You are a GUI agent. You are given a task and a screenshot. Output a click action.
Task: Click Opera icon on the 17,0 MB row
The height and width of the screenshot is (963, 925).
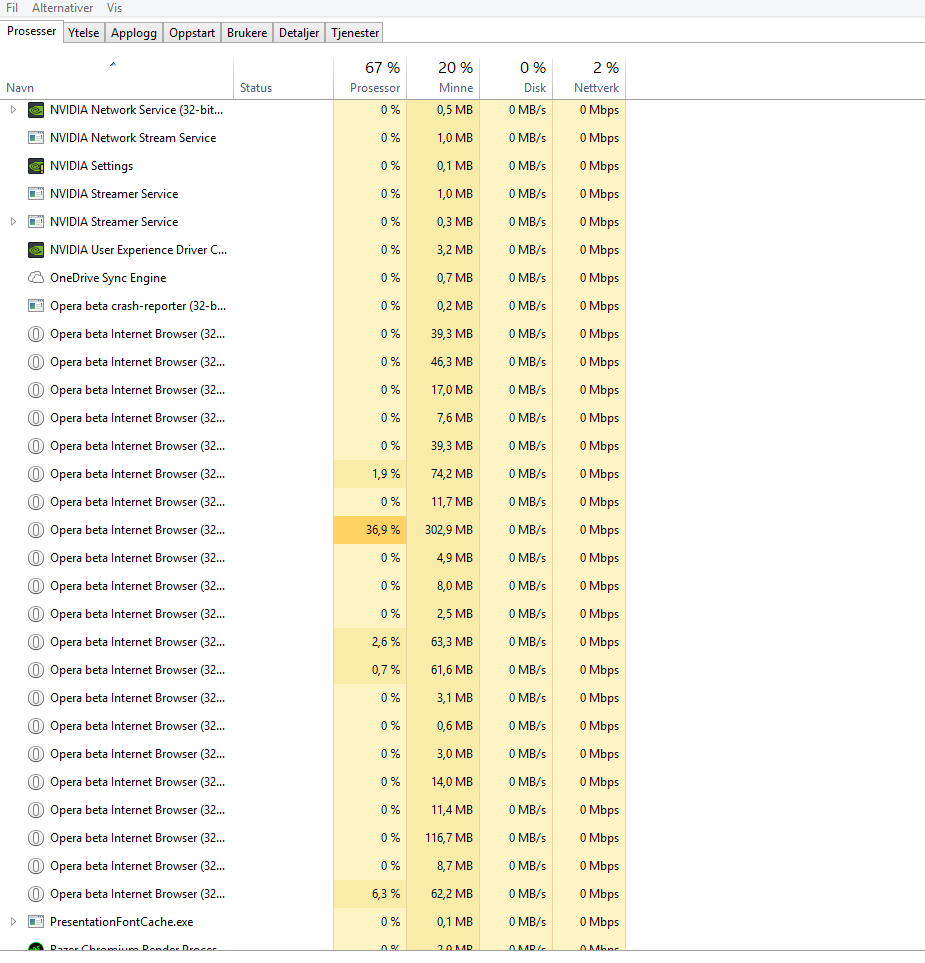click(36, 390)
